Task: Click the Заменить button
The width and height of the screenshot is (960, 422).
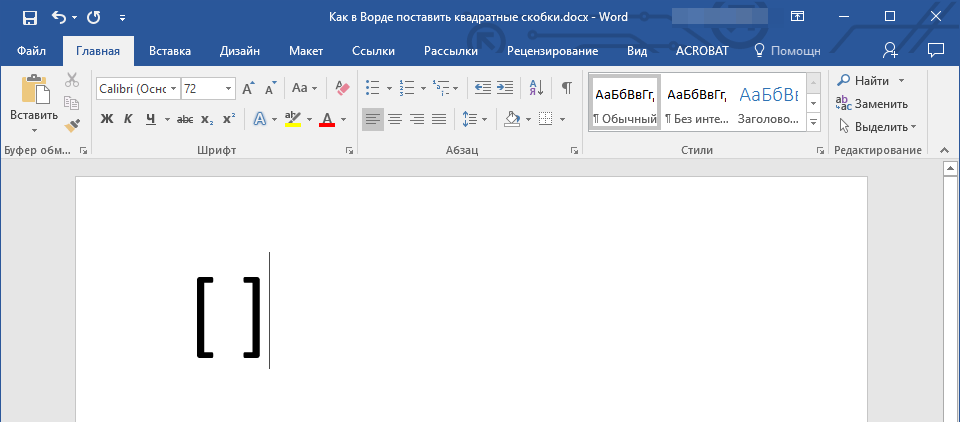Action: point(872,103)
